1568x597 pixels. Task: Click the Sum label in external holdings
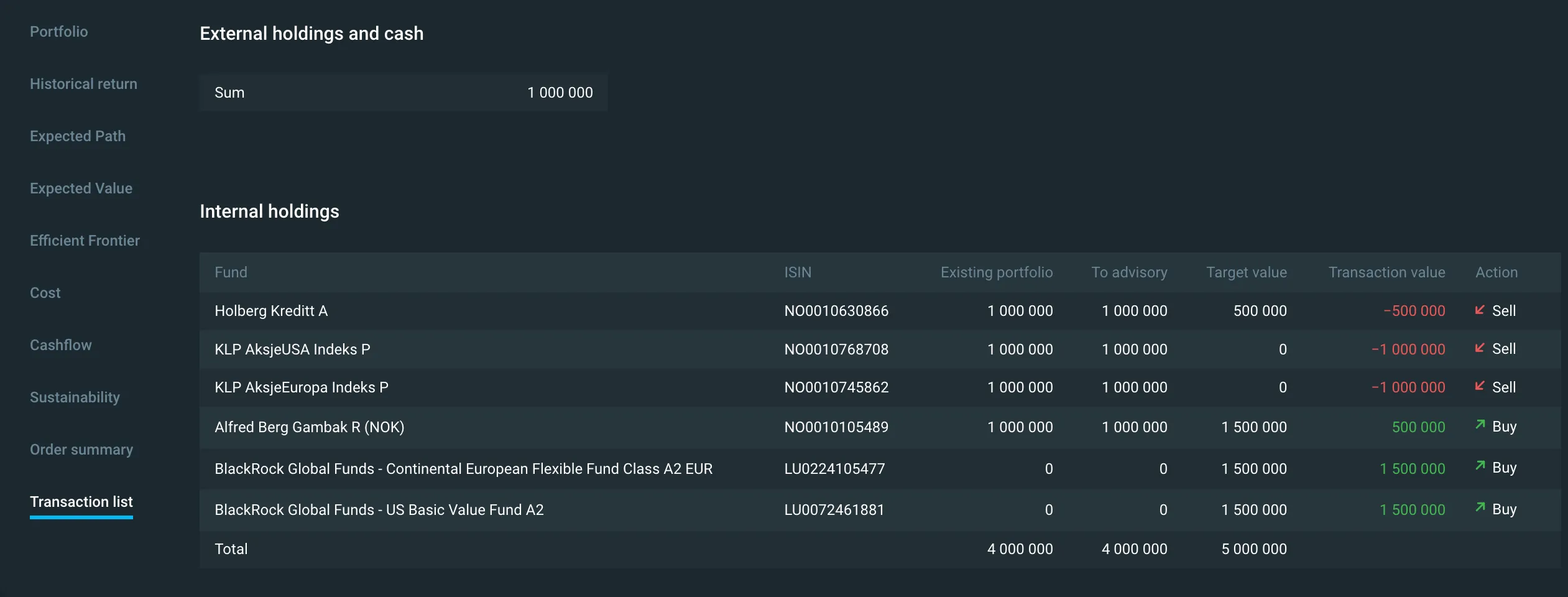[x=229, y=93]
